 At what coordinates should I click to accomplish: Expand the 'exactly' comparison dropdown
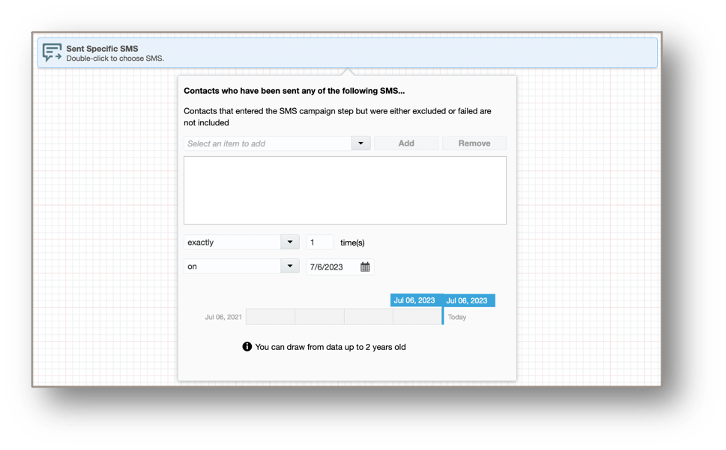(290, 242)
